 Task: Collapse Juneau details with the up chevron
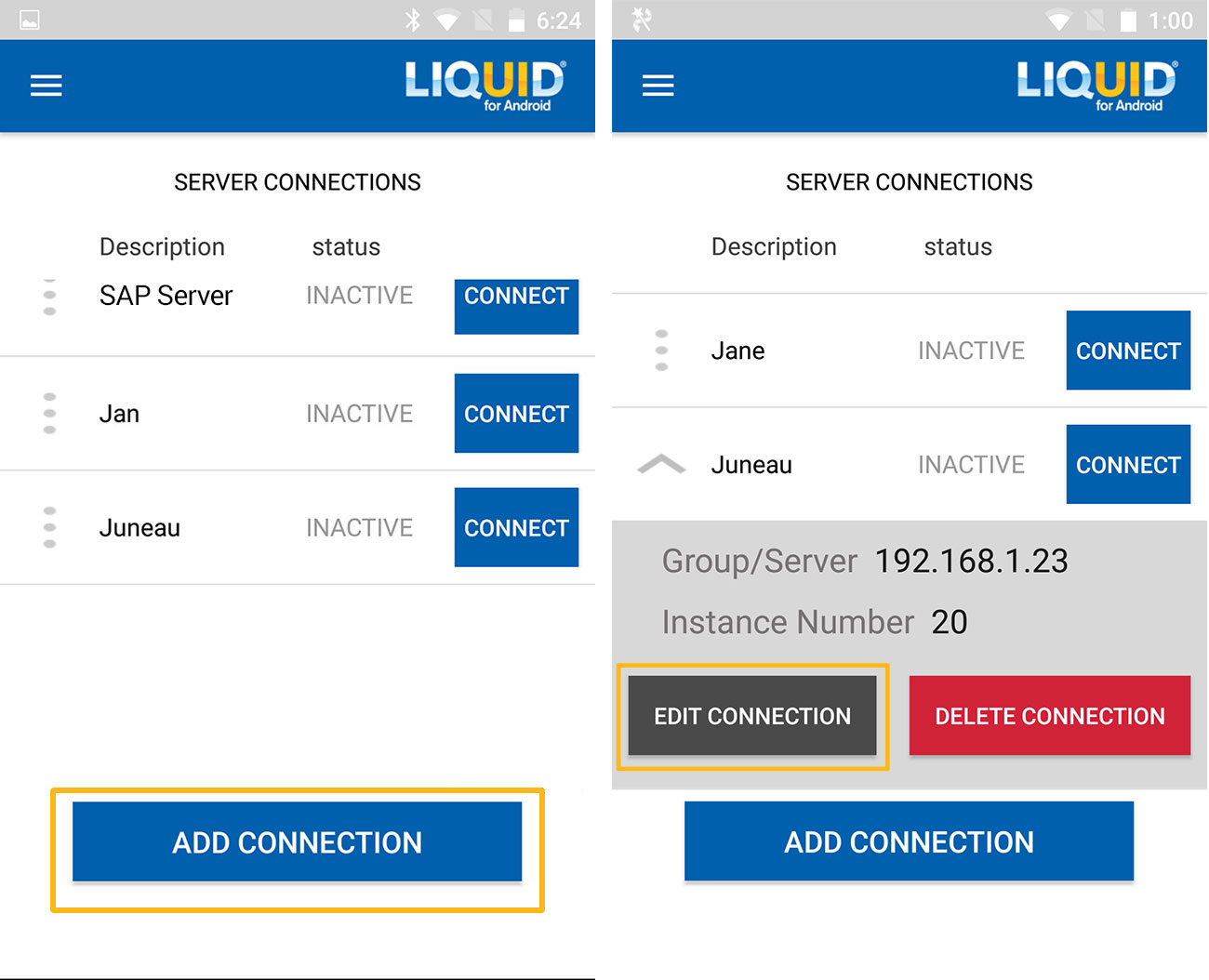click(x=661, y=464)
